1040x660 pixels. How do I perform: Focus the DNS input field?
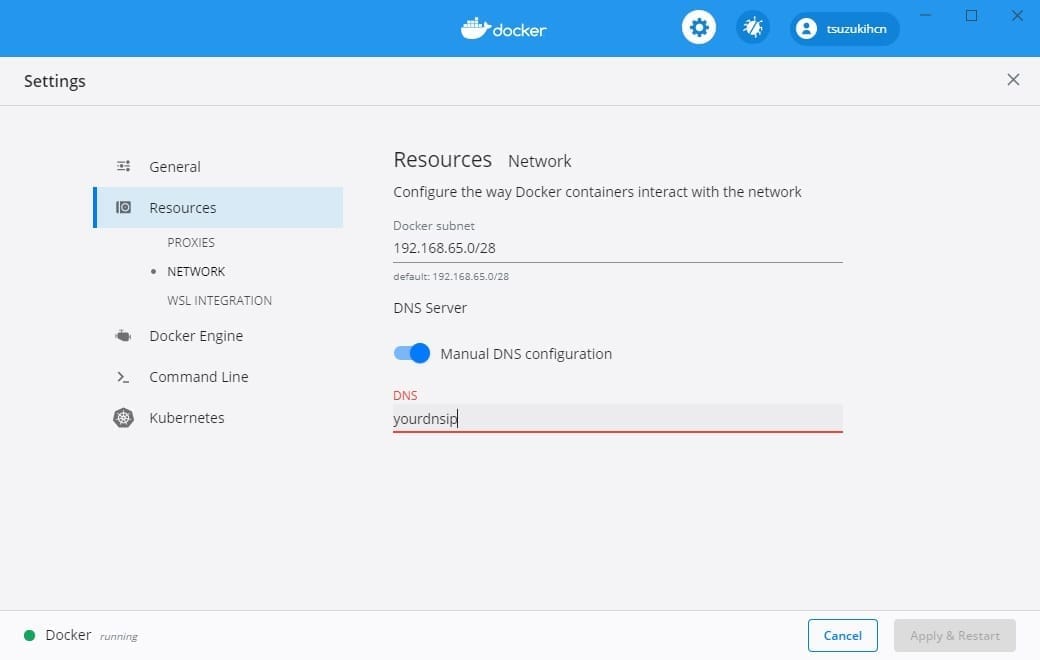click(618, 419)
